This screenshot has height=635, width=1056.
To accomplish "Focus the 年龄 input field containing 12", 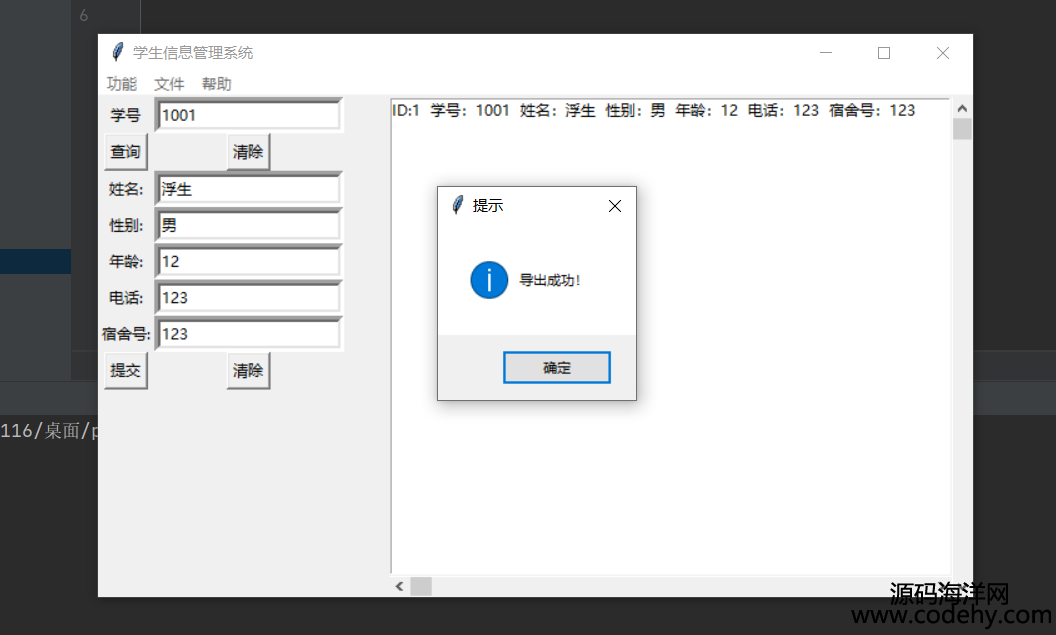I will (x=249, y=262).
